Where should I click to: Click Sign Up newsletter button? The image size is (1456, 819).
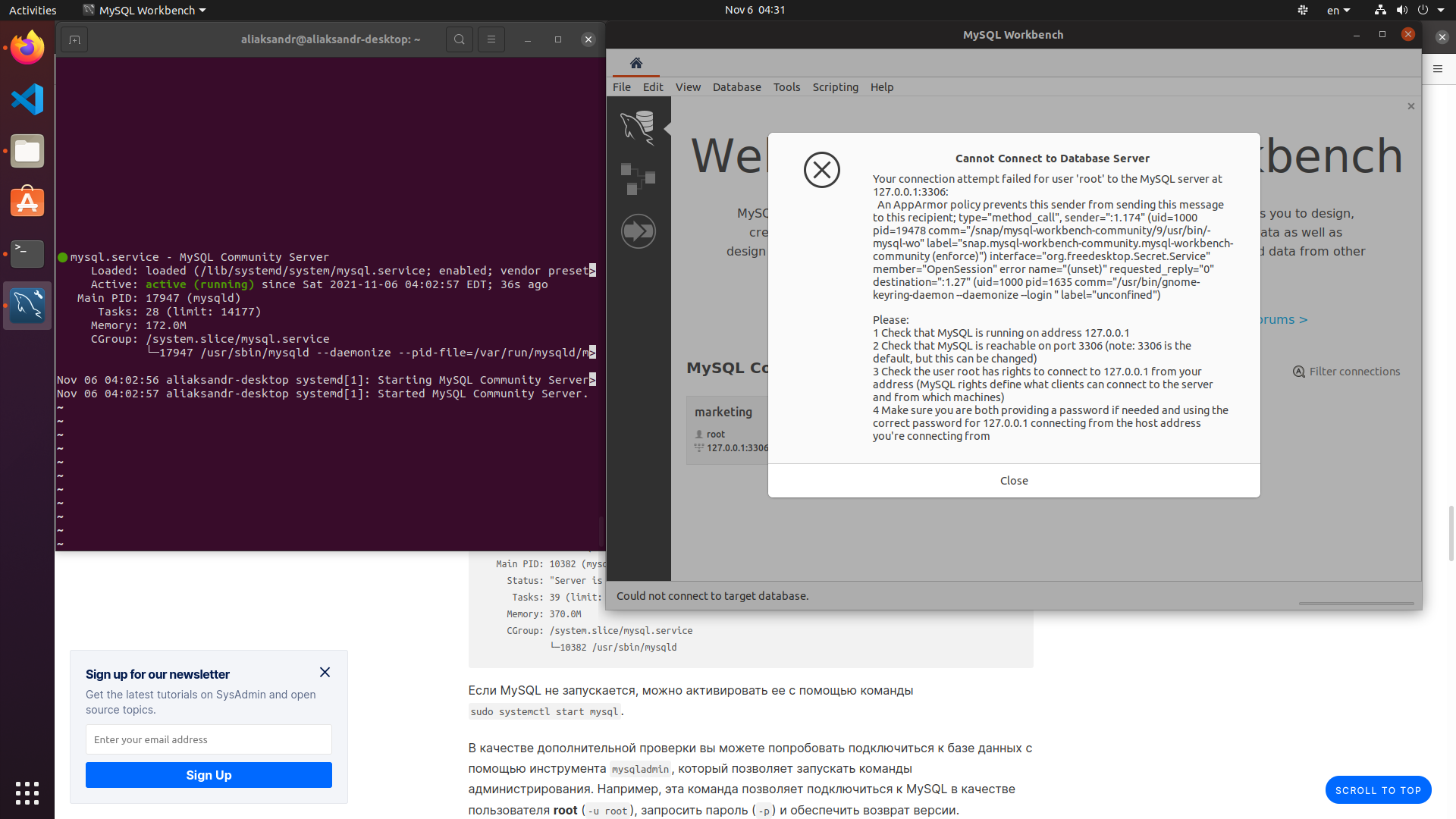pos(209,775)
